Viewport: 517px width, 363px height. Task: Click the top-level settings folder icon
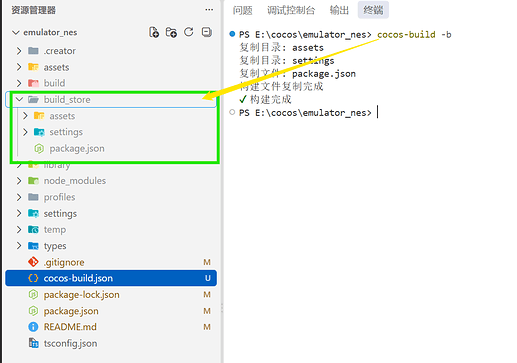pos(33,213)
